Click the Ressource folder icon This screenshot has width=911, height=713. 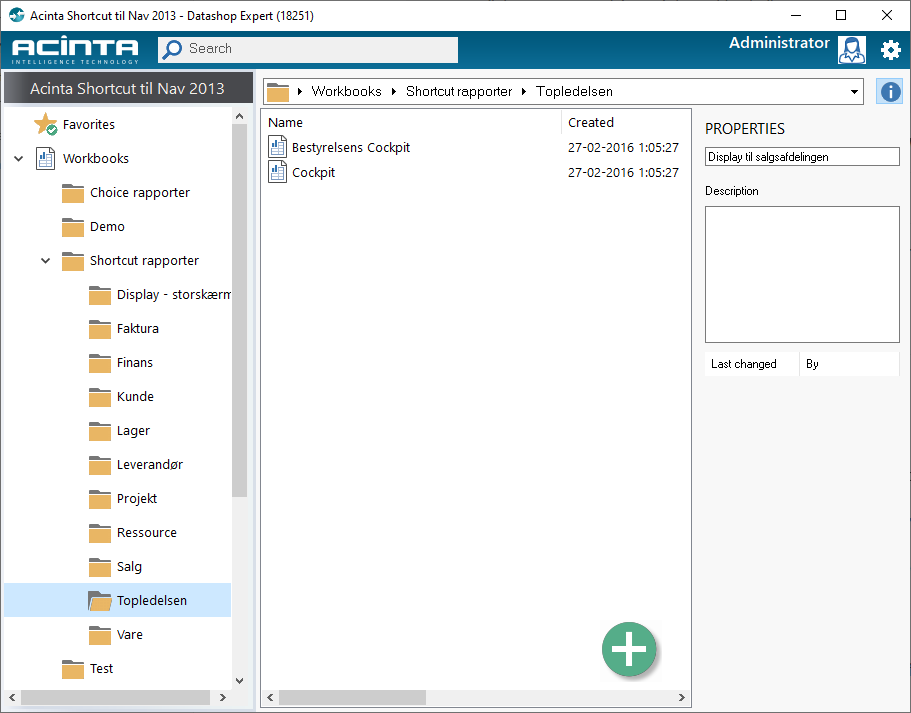point(100,533)
